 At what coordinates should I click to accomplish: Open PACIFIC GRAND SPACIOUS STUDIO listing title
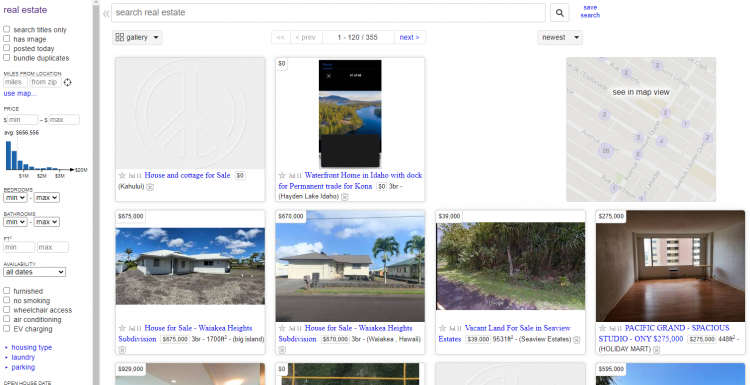664,333
